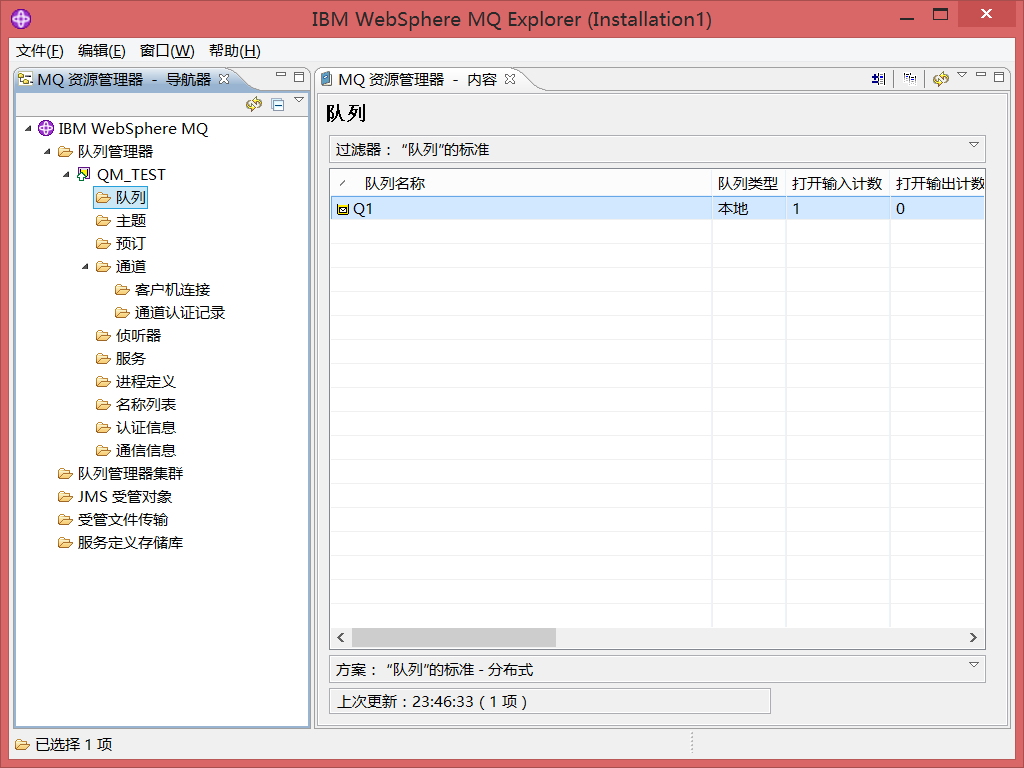Click first blue compare icon in content toolbar
The image size is (1024, 768).
click(x=878, y=79)
